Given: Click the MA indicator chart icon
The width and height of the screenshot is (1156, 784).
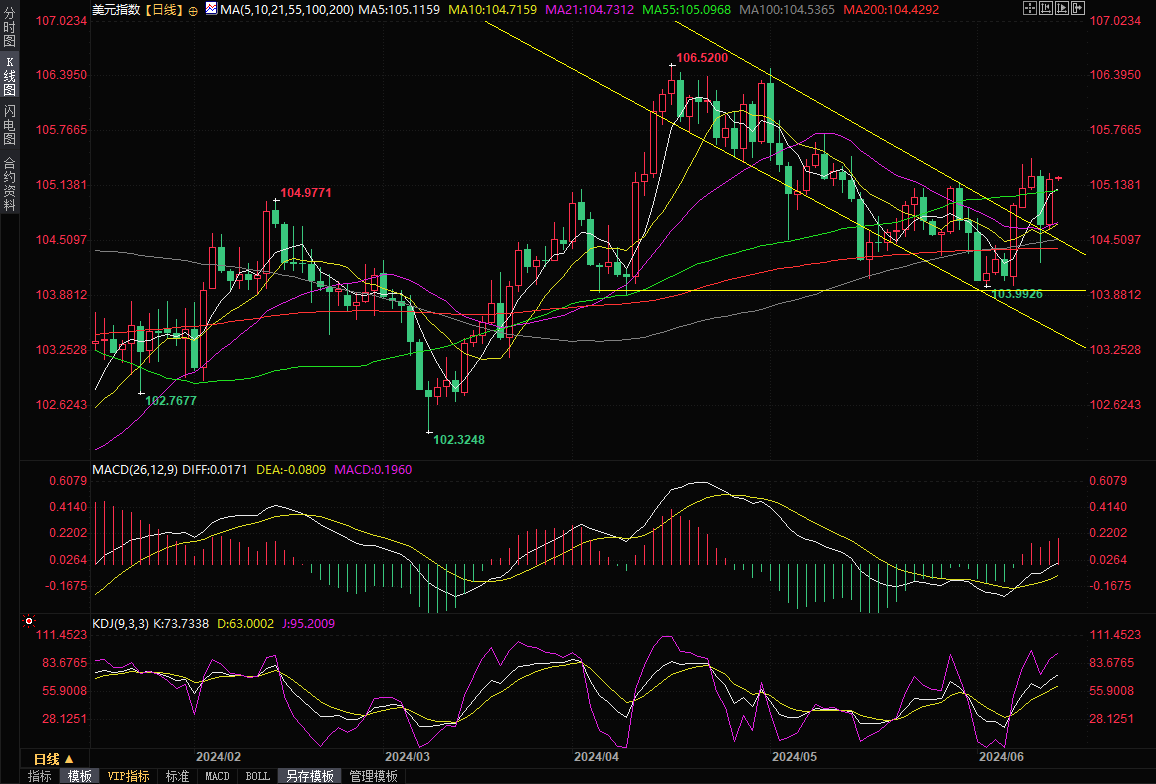Looking at the screenshot, I should (211, 8).
